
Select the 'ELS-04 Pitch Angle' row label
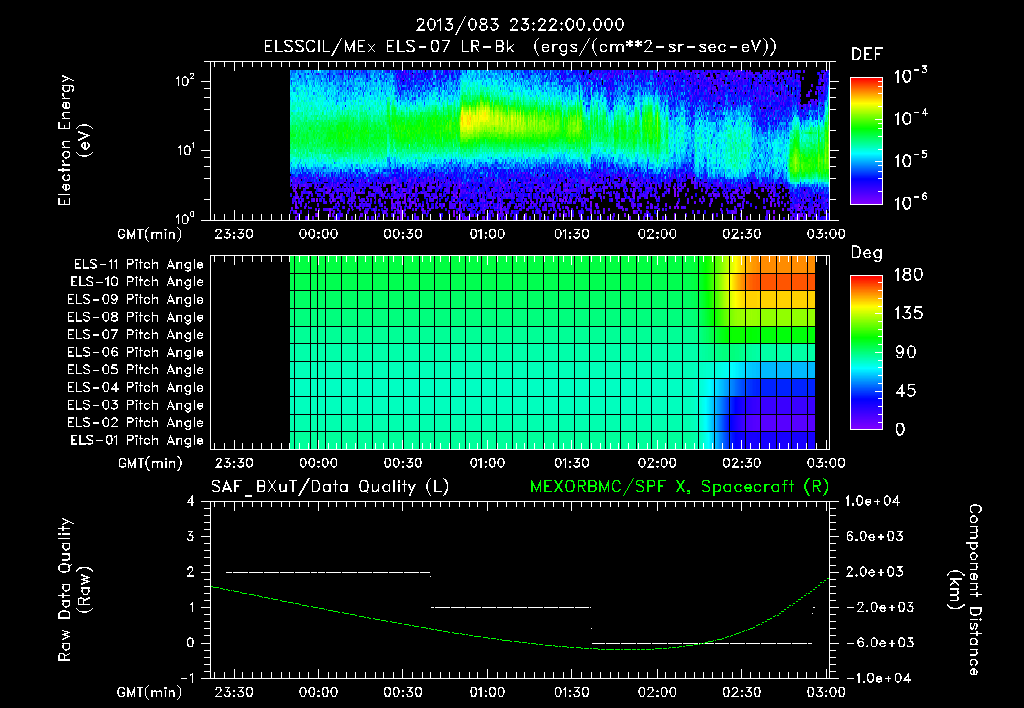[x=136, y=388]
